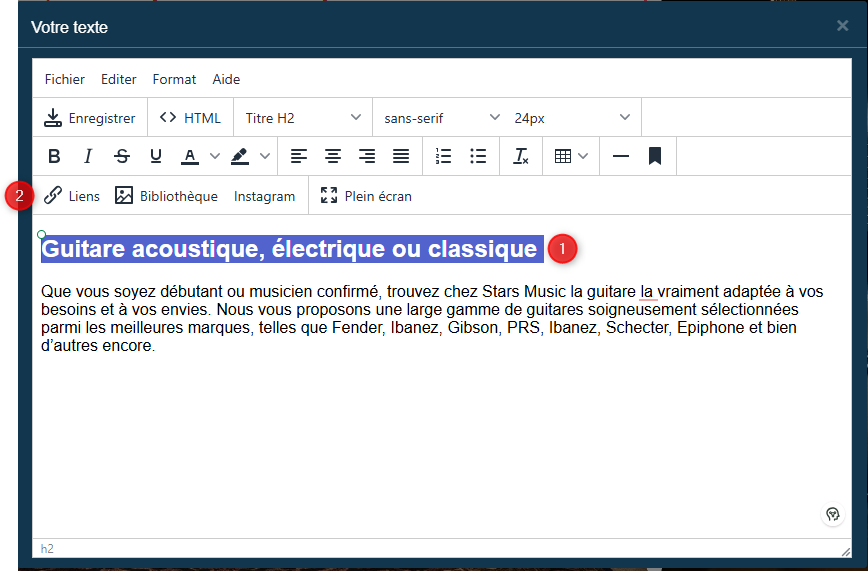This screenshot has width=868, height=571.
Task: Open the Aide menu
Action: (x=226, y=79)
